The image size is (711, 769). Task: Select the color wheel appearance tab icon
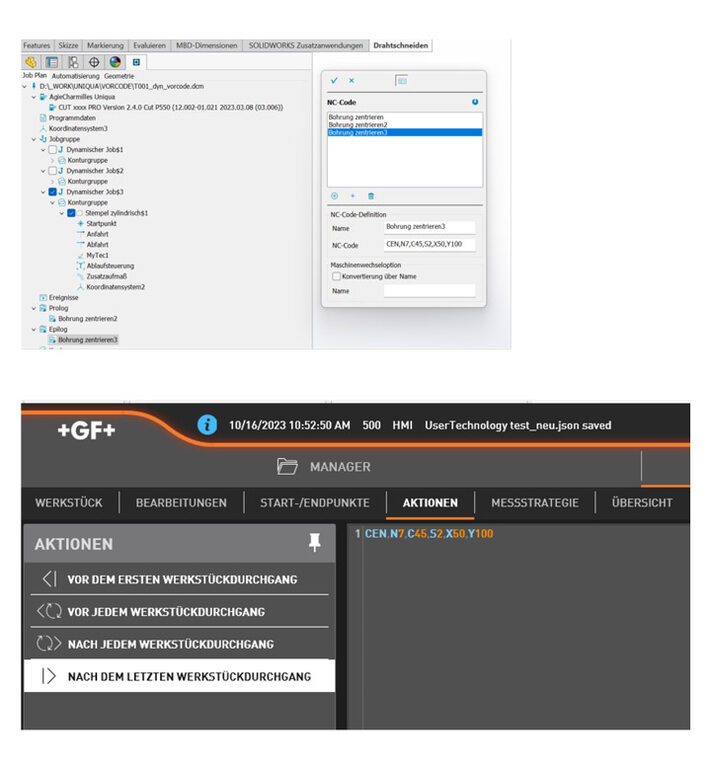coord(114,61)
